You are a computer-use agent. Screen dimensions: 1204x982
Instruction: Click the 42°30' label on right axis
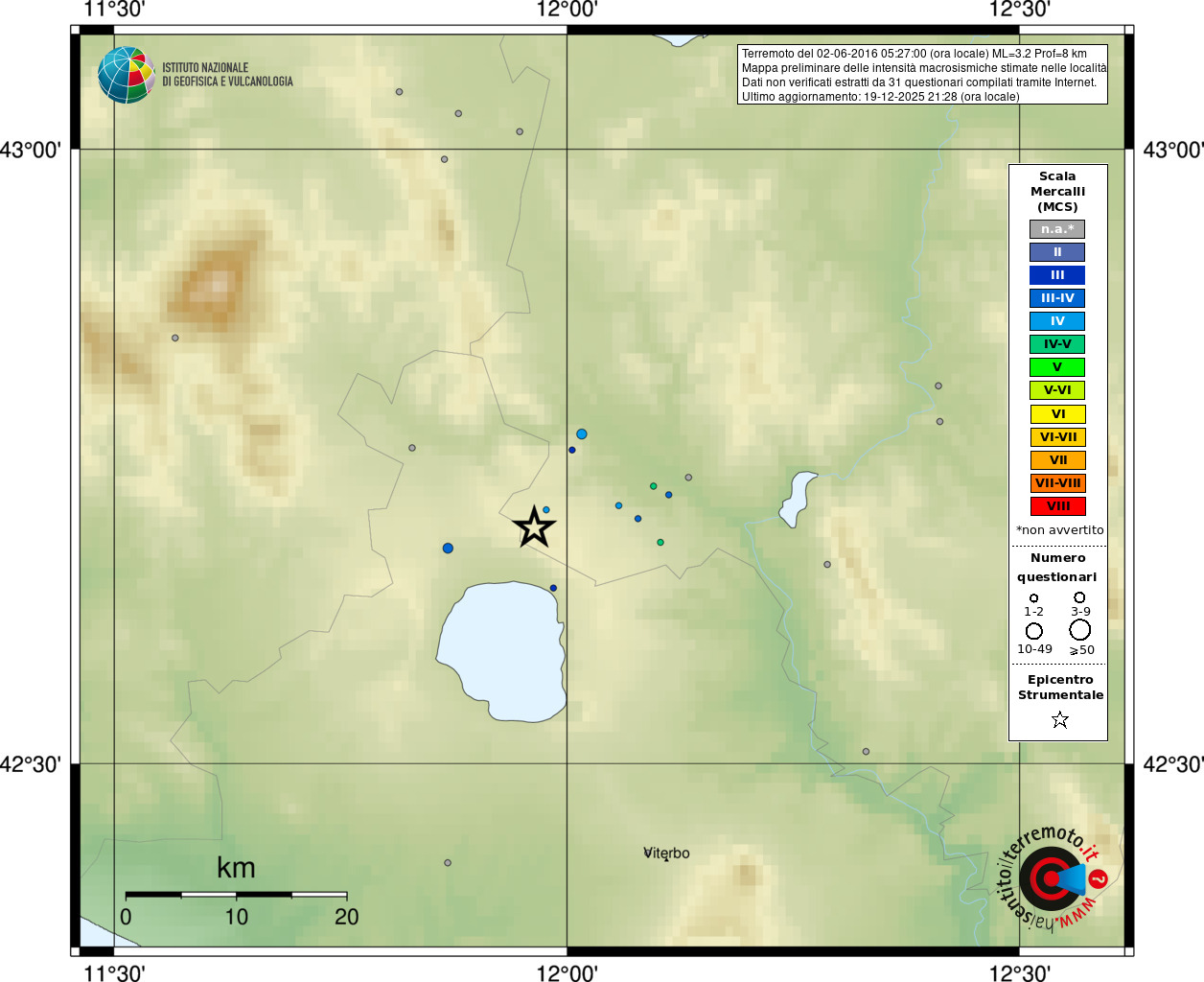pyautogui.click(x=1173, y=764)
